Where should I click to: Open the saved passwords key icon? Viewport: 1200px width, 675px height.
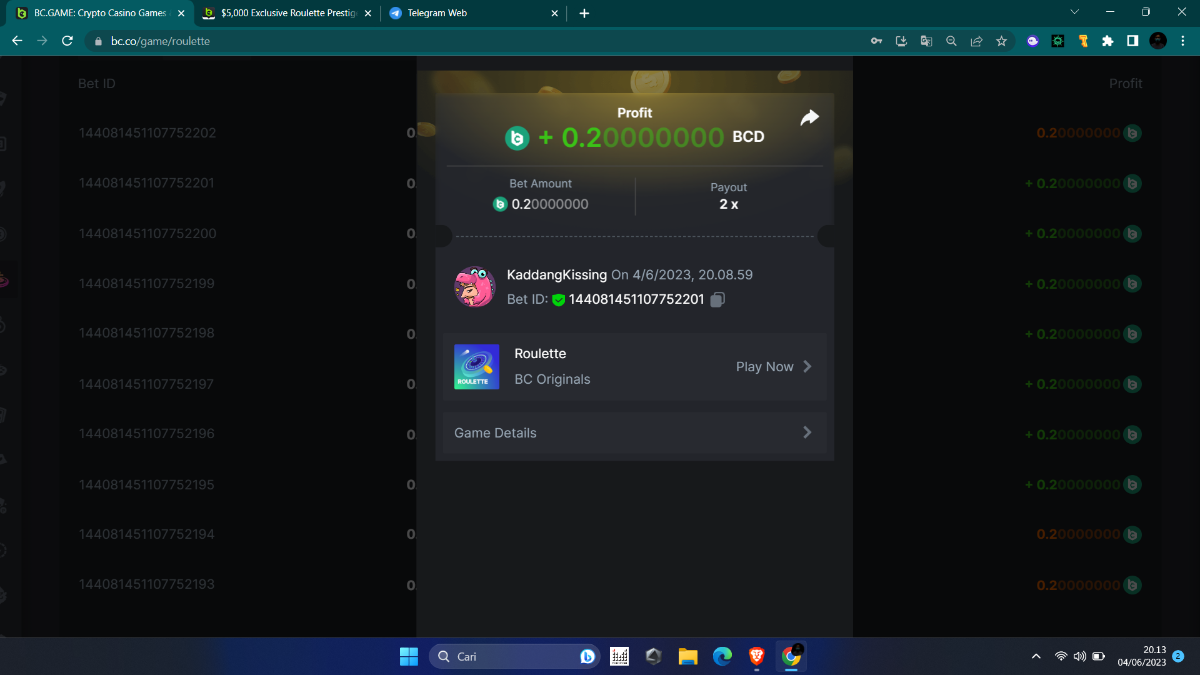pyautogui.click(x=876, y=41)
